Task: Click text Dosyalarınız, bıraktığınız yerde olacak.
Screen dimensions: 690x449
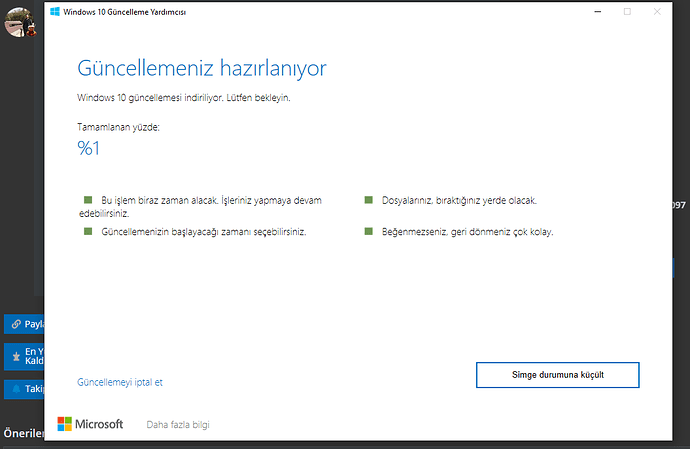Action: tap(459, 201)
